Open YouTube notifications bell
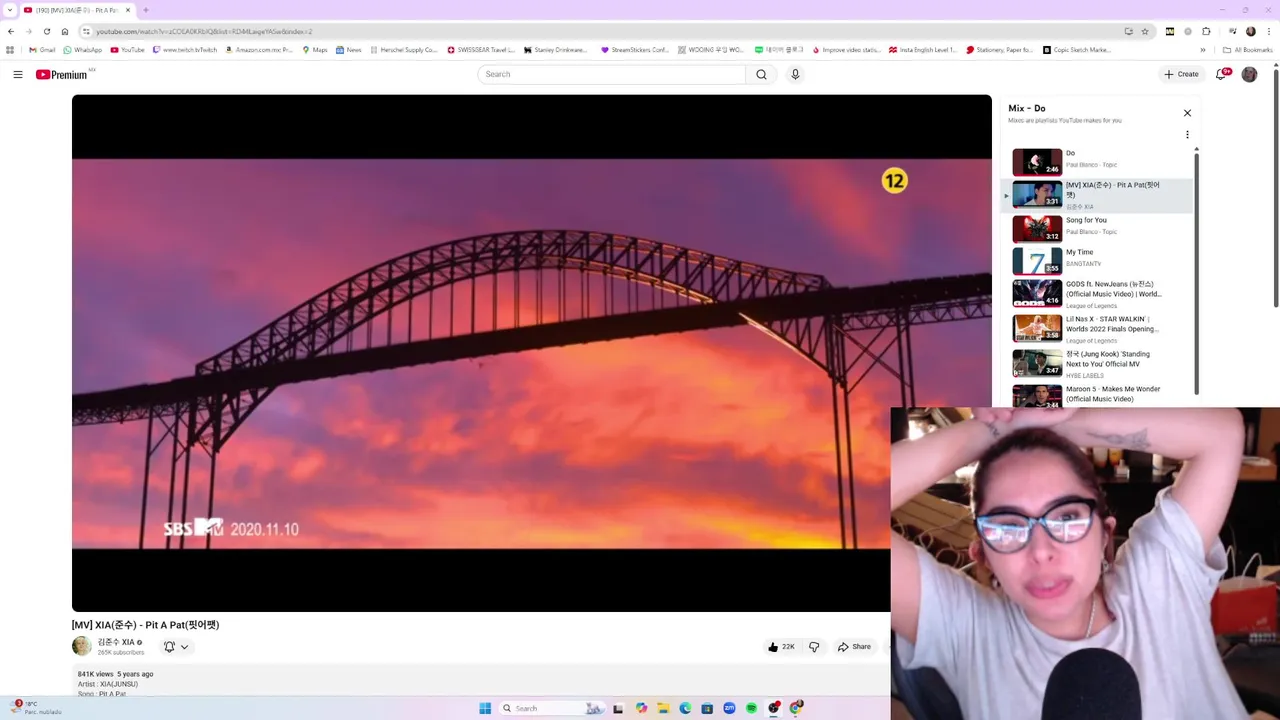The width and height of the screenshot is (1280, 720). coord(1221,74)
